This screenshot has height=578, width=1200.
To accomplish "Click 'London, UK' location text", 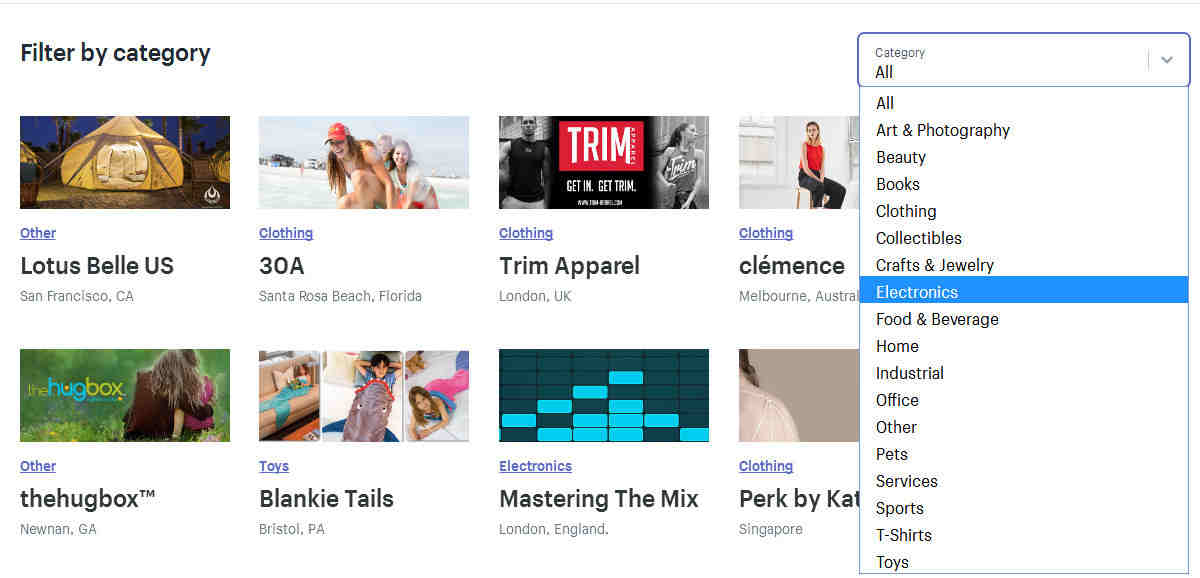I will point(535,296).
